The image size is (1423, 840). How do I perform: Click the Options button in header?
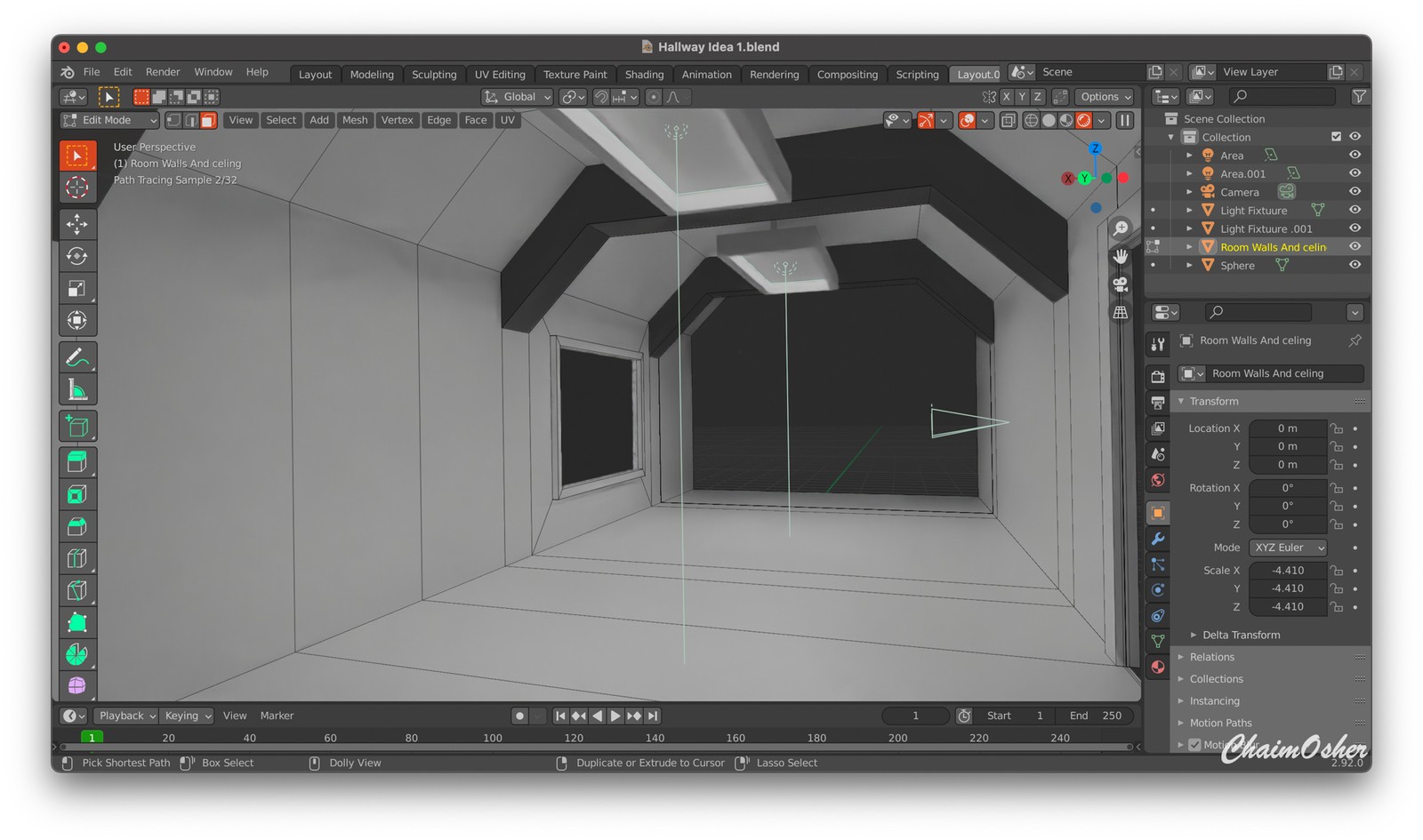(x=1105, y=97)
